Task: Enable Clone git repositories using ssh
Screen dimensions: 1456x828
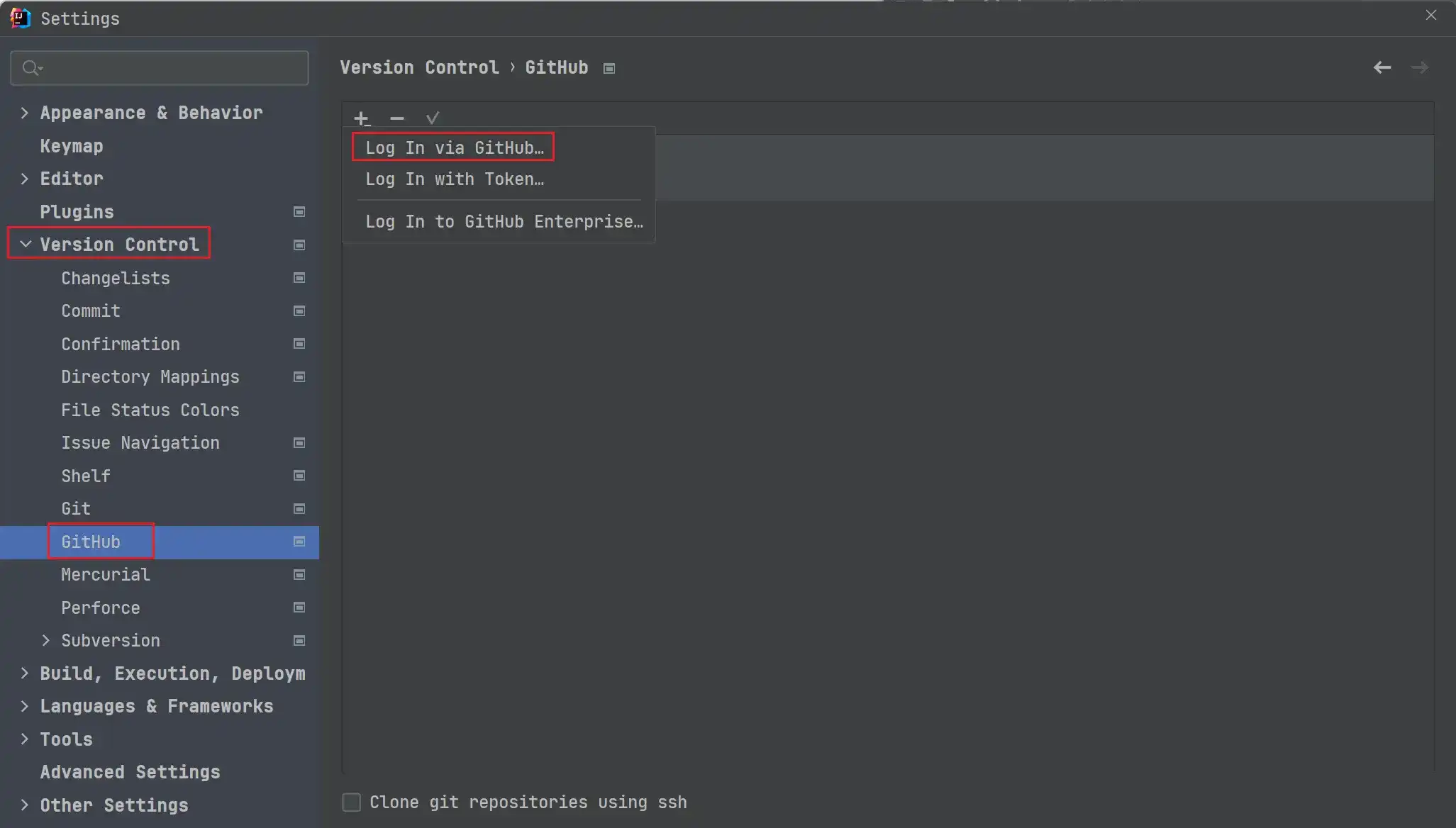Action: click(x=352, y=802)
